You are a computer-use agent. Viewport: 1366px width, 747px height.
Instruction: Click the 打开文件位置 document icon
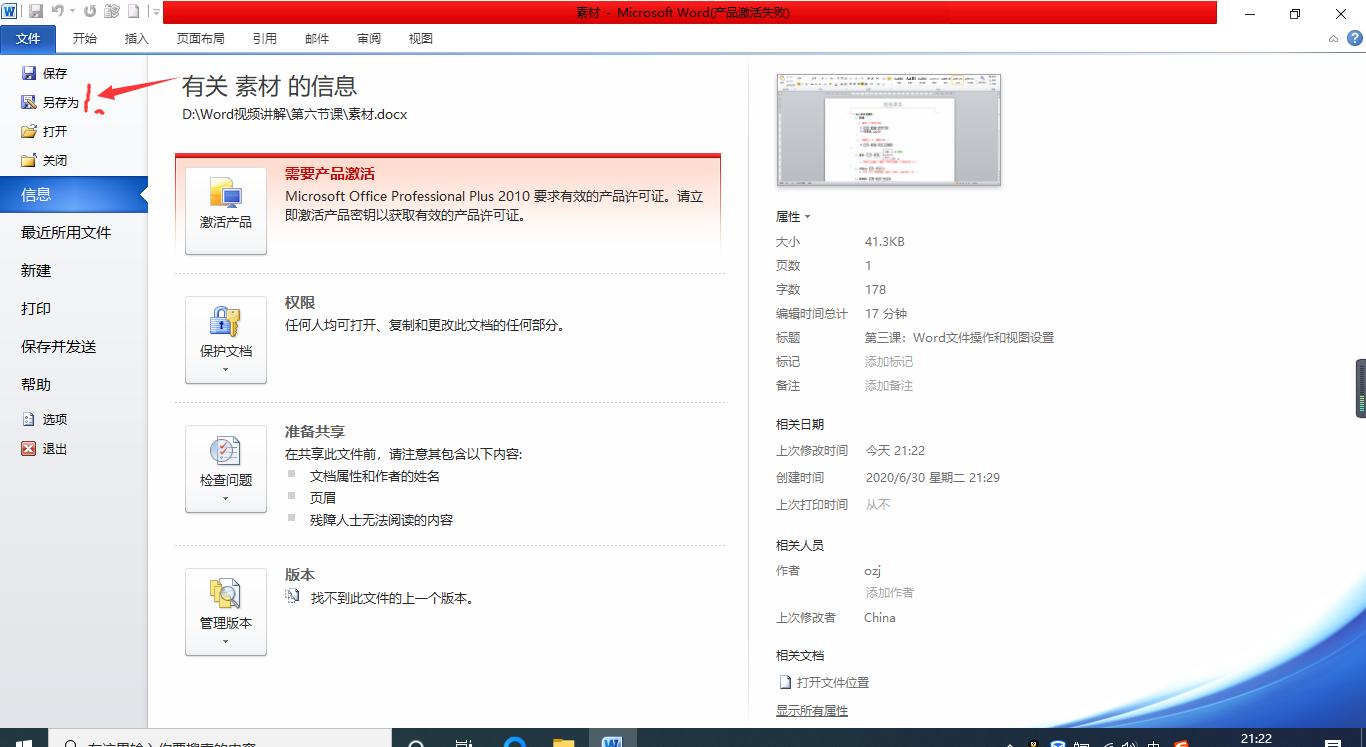[x=785, y=682]
